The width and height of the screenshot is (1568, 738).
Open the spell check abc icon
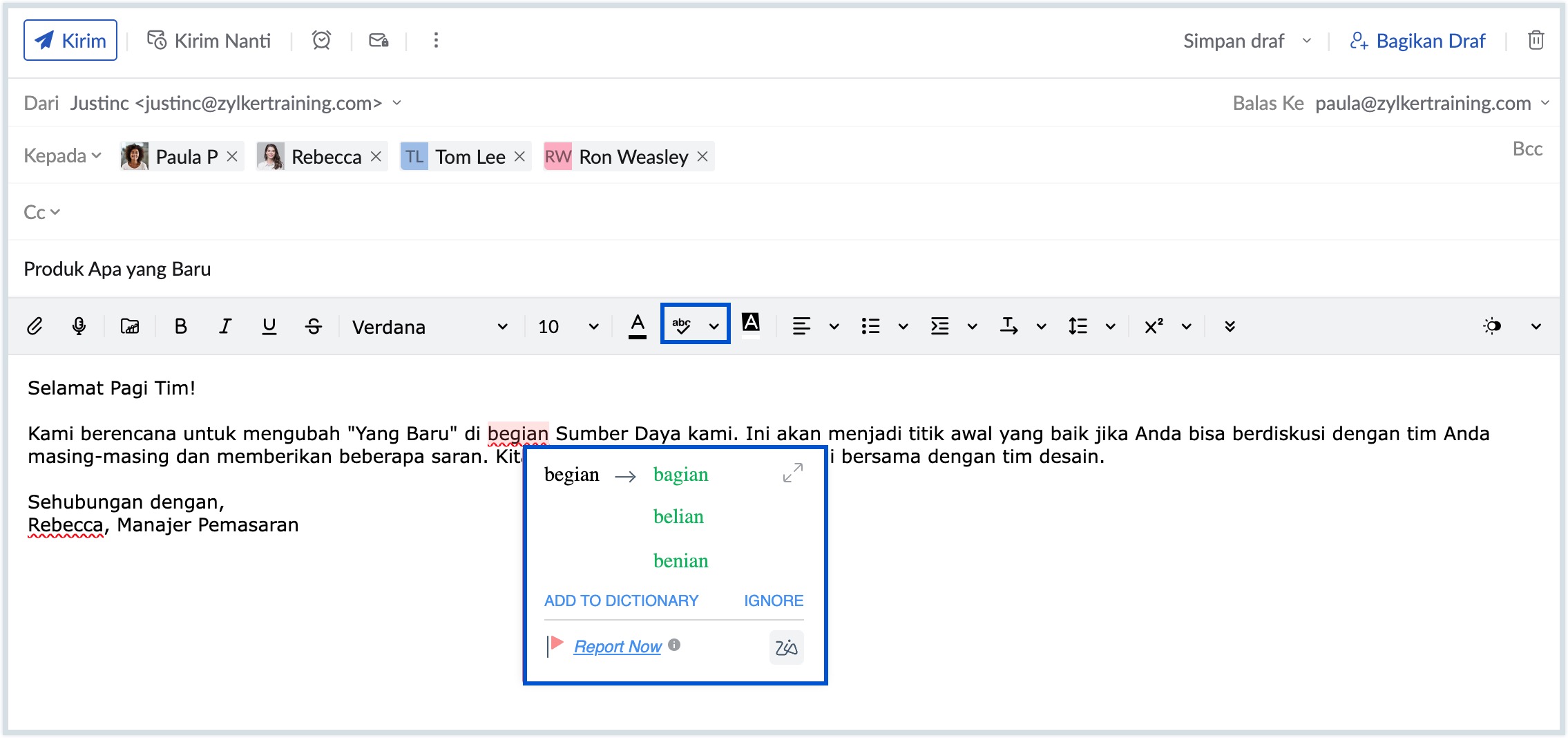click(682, 325)
